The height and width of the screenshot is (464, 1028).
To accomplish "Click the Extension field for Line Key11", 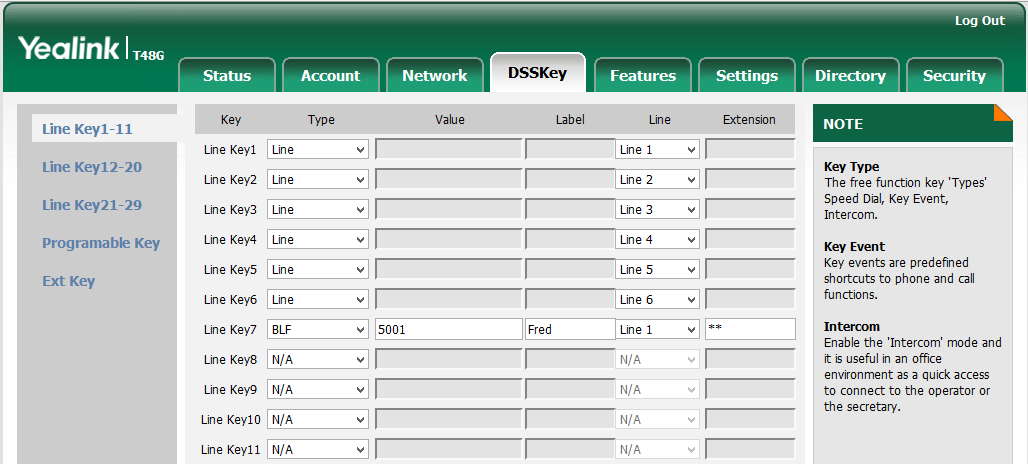I will 751,450.
